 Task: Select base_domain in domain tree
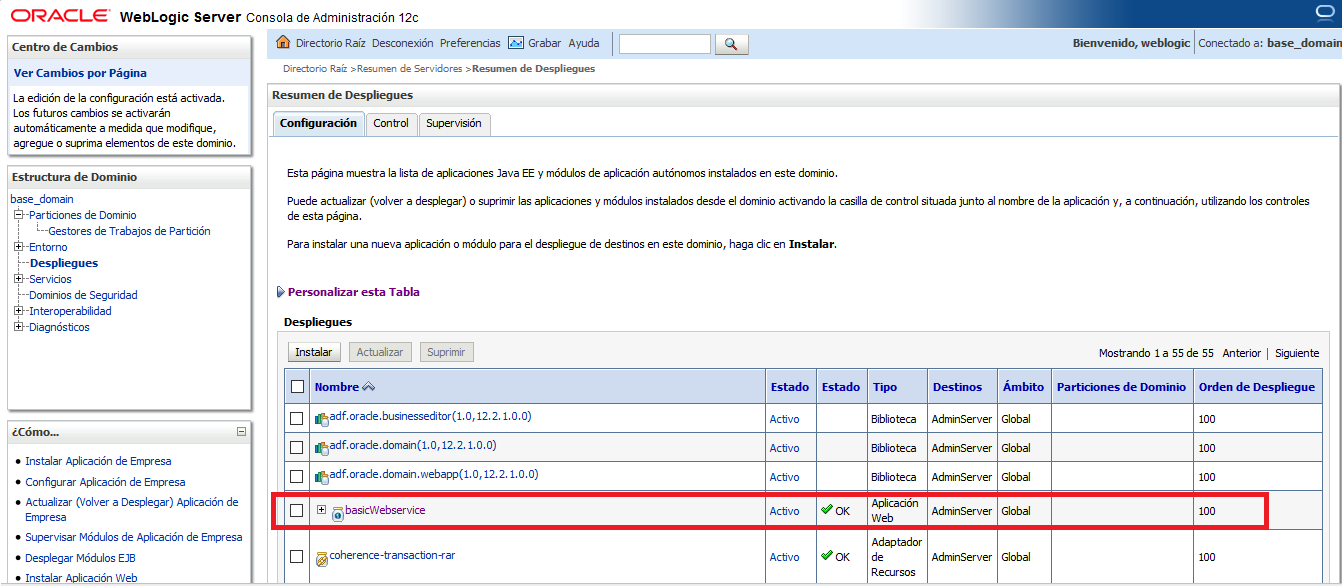click(42, 199)
